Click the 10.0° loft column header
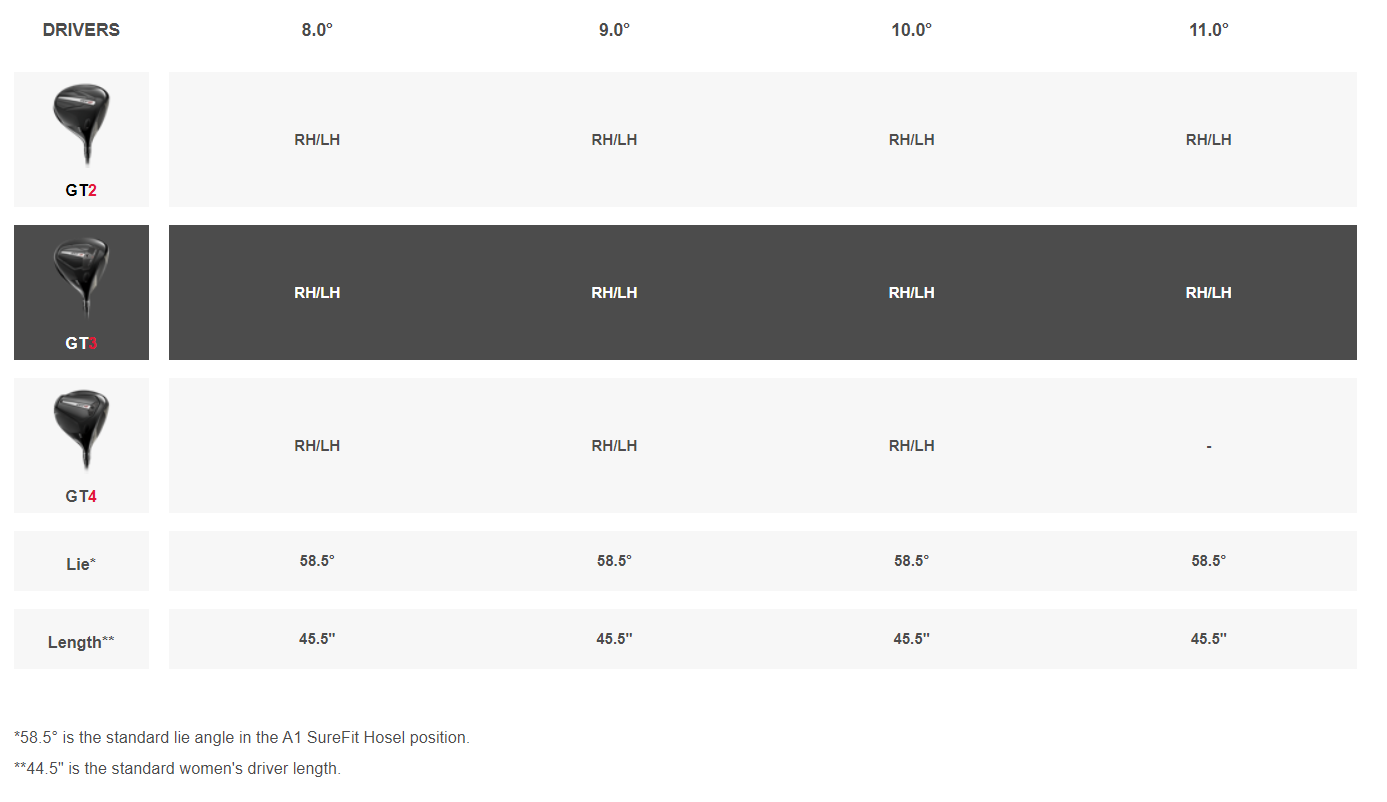The width and height of the screenshot is (1387, 802). coord(911,30)
